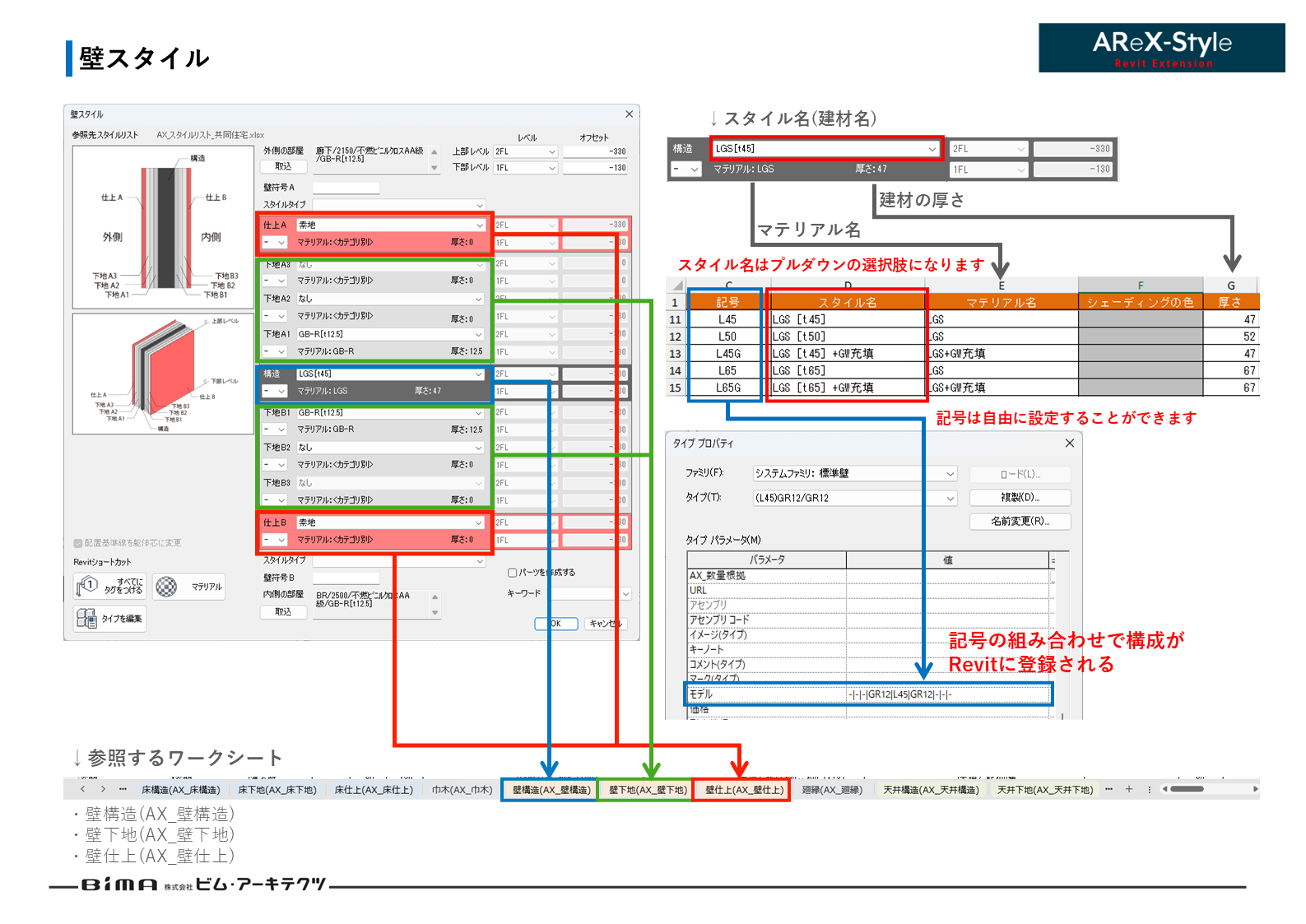
Task: Toggle the 配置基準線を躯体芯に変更 checkbox
Action: pyautogui.click(x=78, y=543)
